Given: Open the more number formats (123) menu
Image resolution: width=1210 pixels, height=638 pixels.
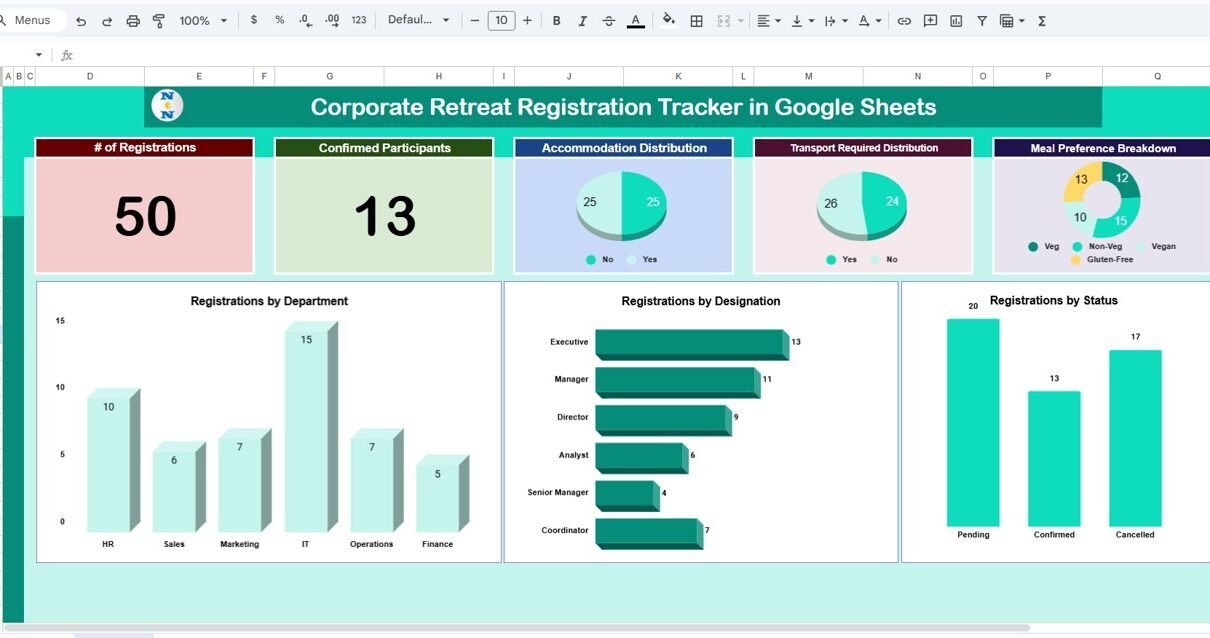Looking at the screenshot, I should 359,21.
